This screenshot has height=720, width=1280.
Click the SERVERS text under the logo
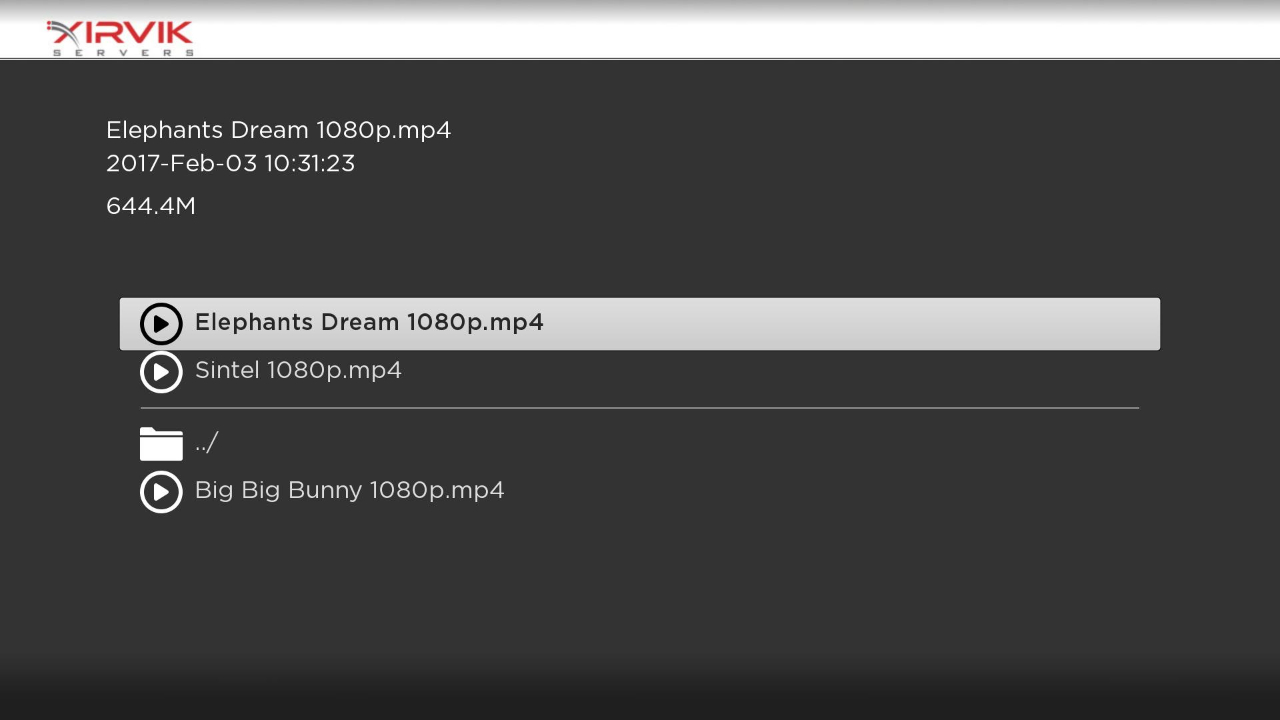point(123,53)
